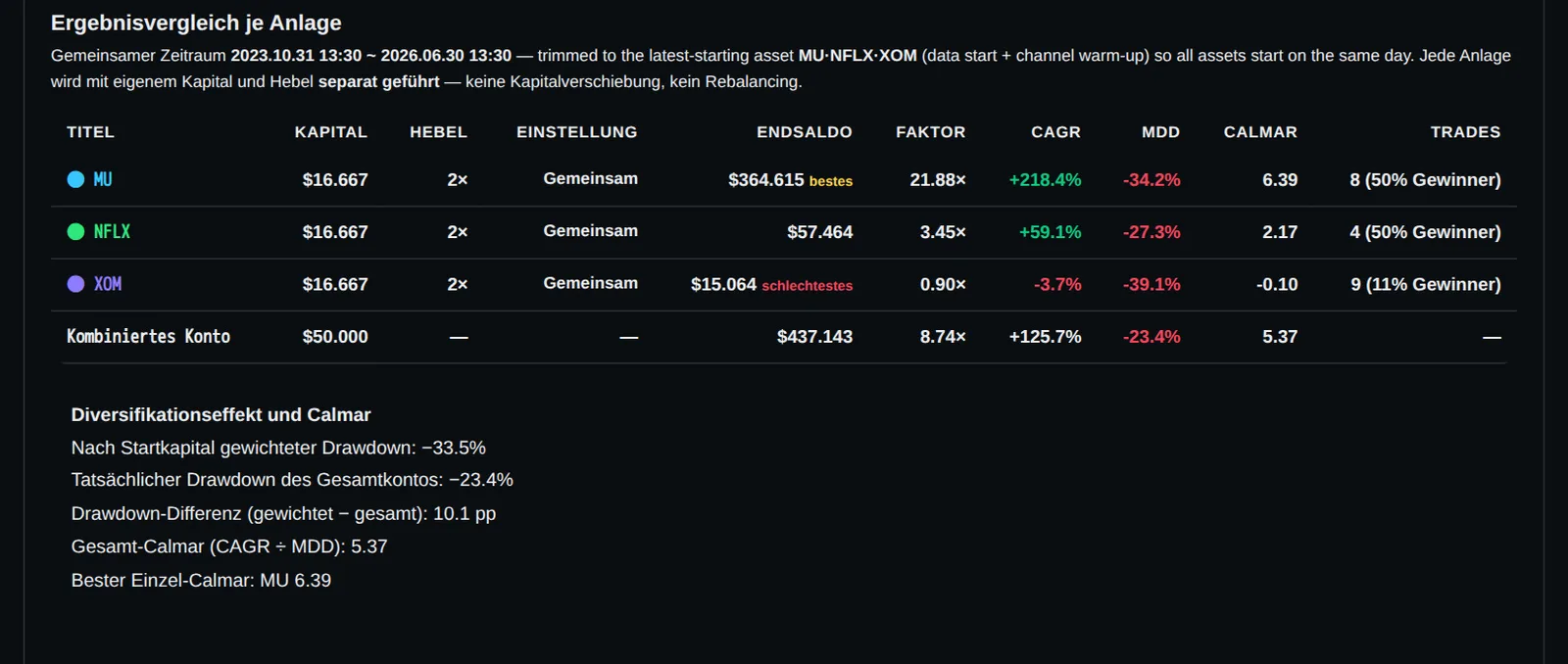Click 'Nach Startkapital gewichteter Drawdown' line
1568x664 pixels.
point(278,448)
